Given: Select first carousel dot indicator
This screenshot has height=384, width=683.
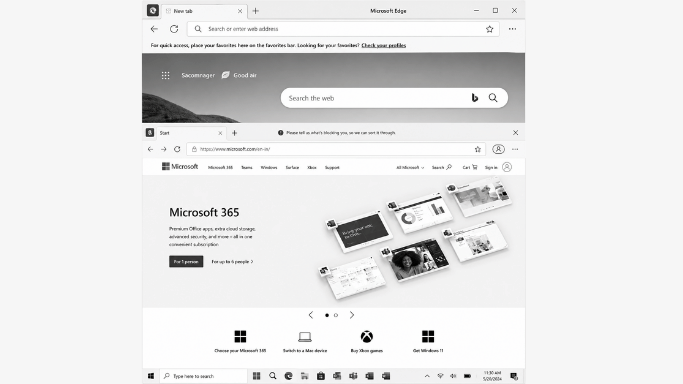Looking at the screenshot, I should 327,315.
